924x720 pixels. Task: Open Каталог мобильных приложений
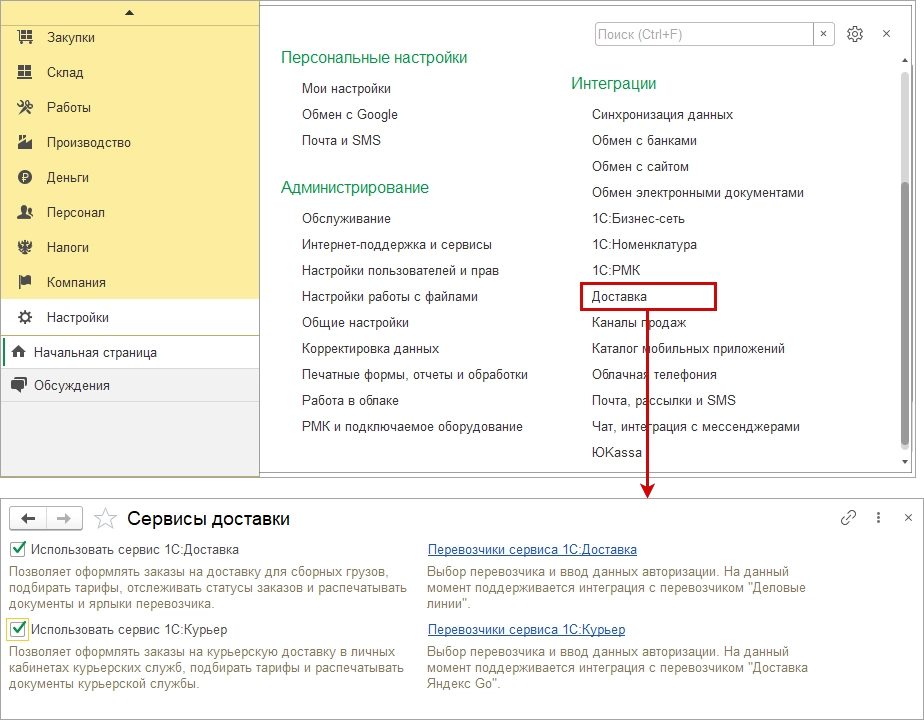[688, 348]
